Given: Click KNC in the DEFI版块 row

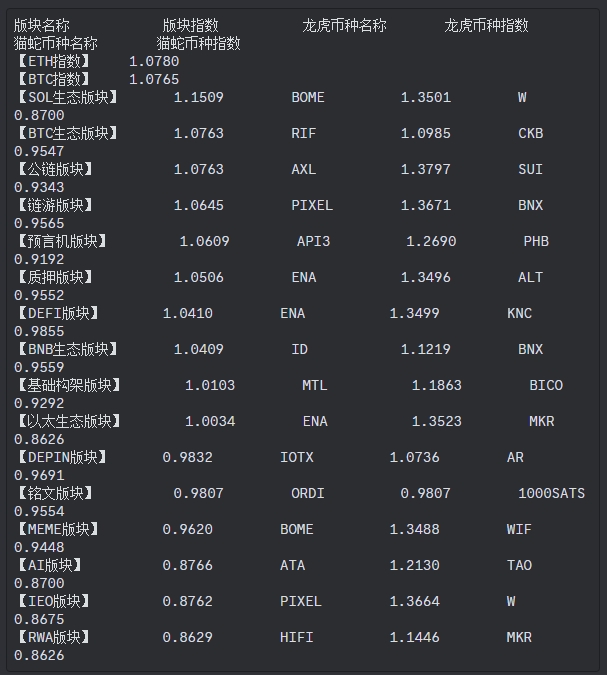Looking at the screenshot, I should click(520, 313).
